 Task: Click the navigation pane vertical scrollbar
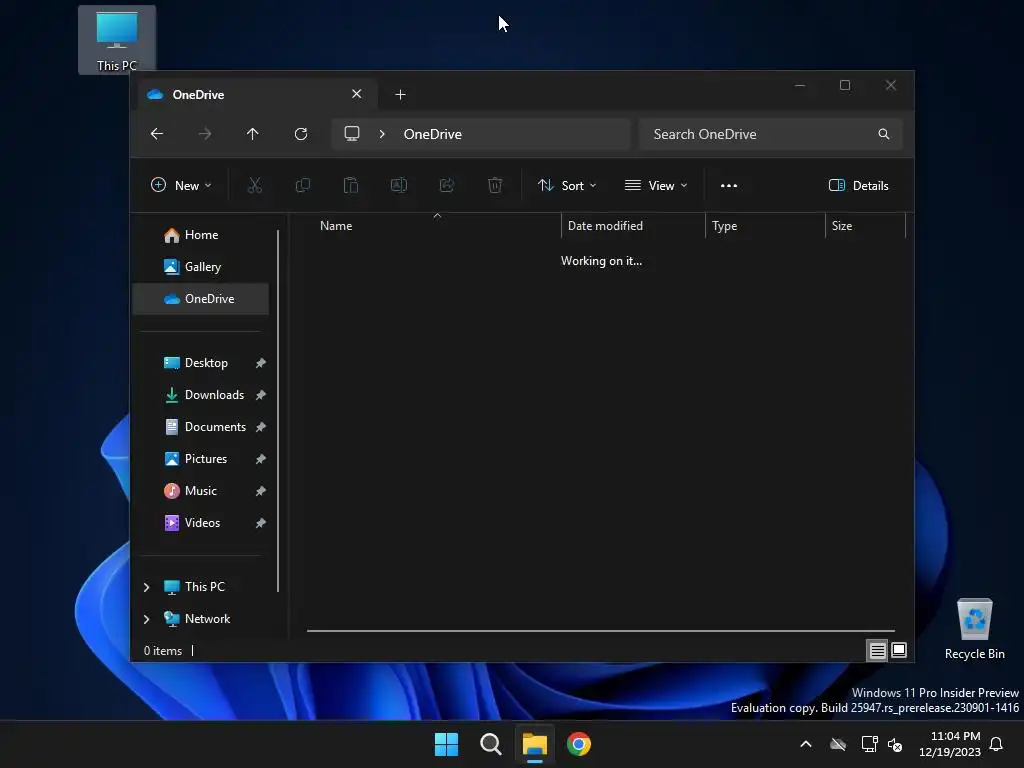(278, 411)
